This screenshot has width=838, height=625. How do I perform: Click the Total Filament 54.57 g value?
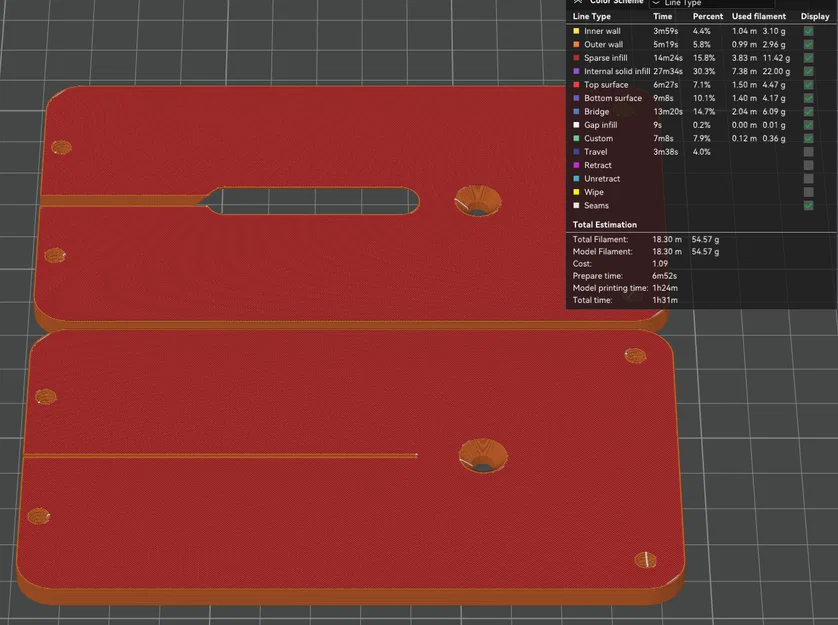705,240
